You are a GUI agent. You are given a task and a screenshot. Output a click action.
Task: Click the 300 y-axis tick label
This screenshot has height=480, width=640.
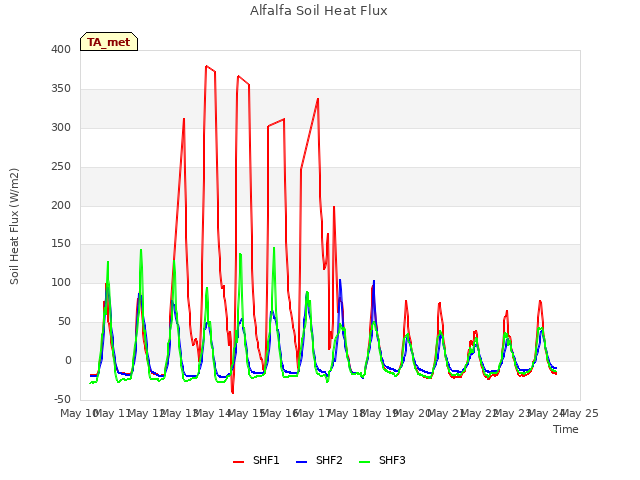pos(61,127)
